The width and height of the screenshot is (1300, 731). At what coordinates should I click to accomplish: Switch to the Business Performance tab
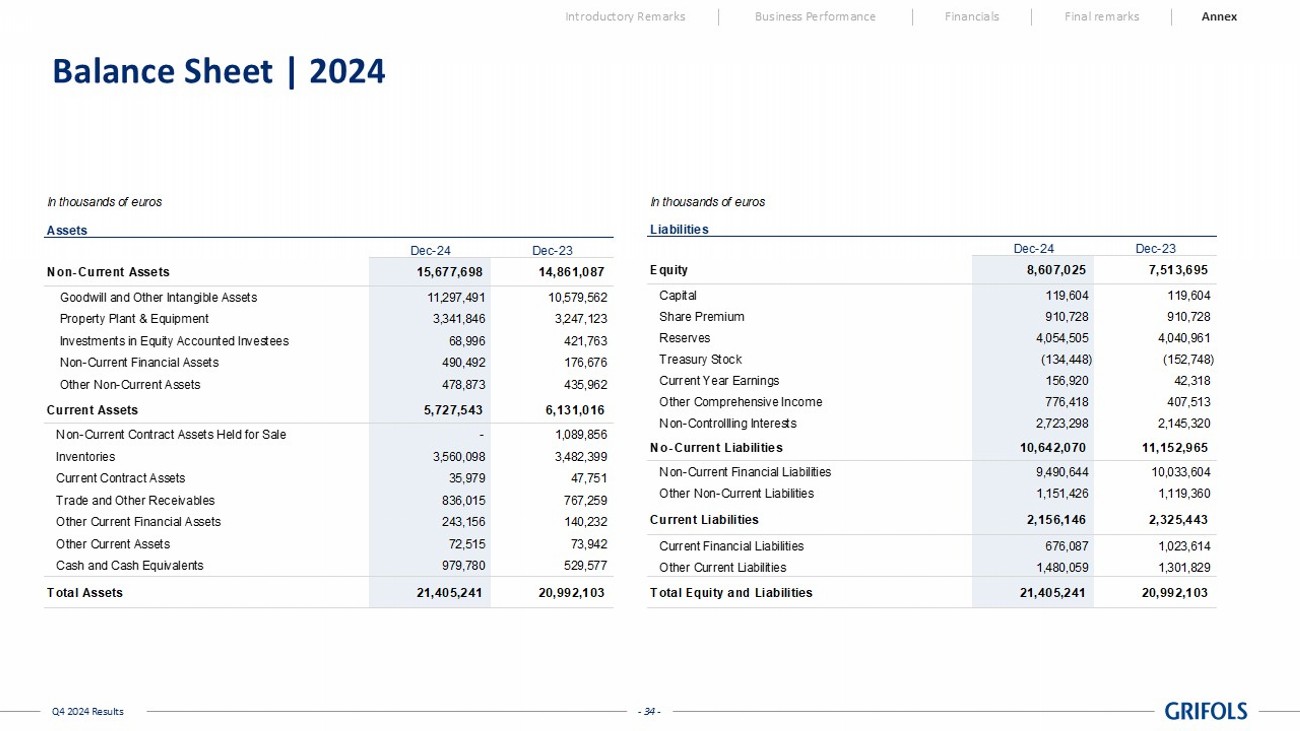click(814, 16)
